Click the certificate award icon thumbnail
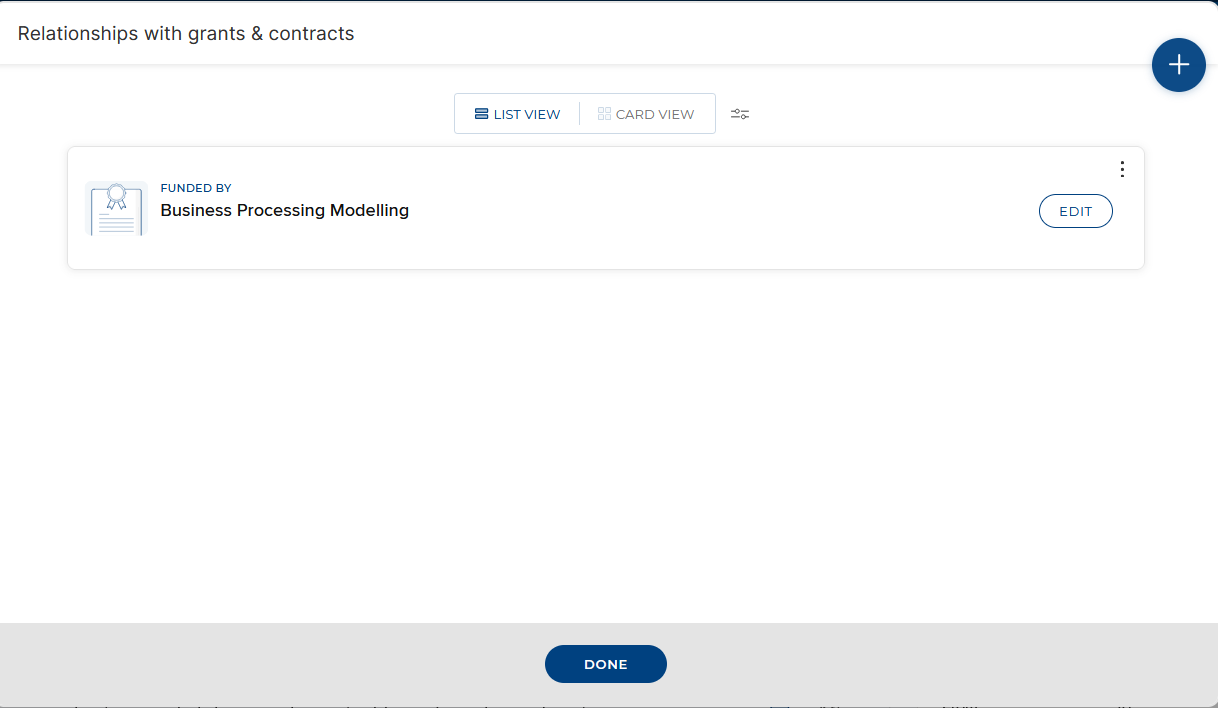The height and width of the screenshot is (708, 1218). [116, 208]
